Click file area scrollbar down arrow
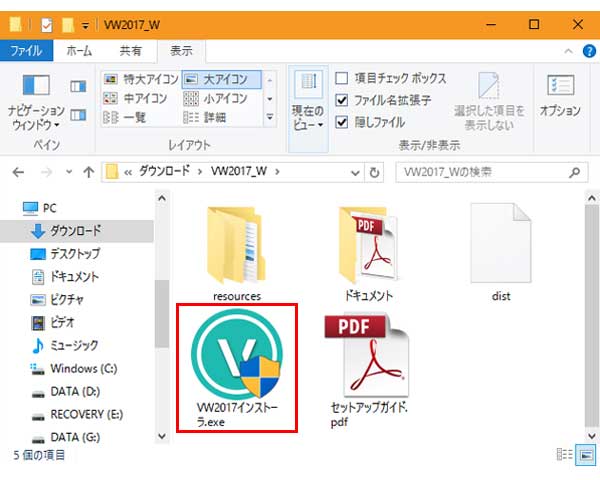This screenshot has width=600, height=480. 592,436
